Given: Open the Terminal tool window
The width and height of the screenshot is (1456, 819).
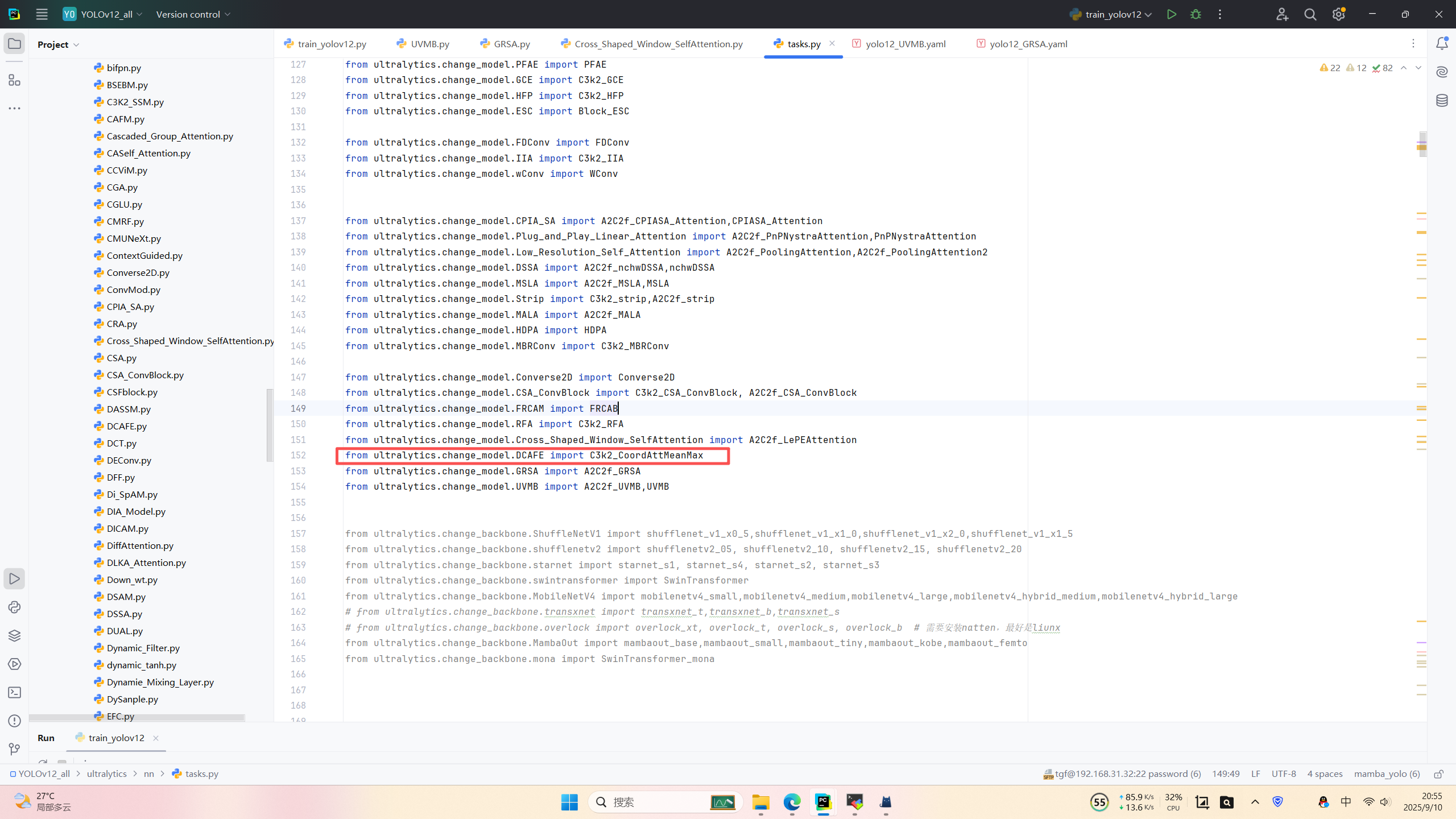Looking at the screenshot, I should [14, 692].
